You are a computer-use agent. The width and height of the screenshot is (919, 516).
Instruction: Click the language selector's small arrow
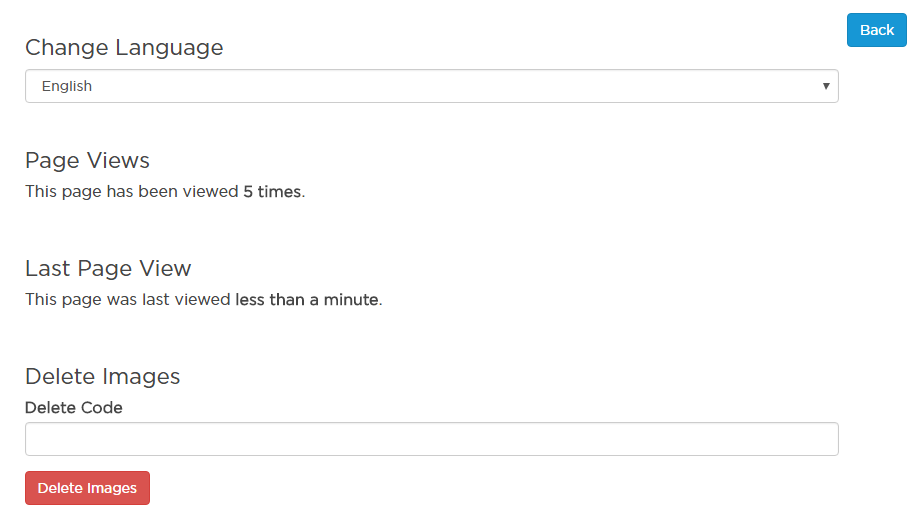pos(826,86)
